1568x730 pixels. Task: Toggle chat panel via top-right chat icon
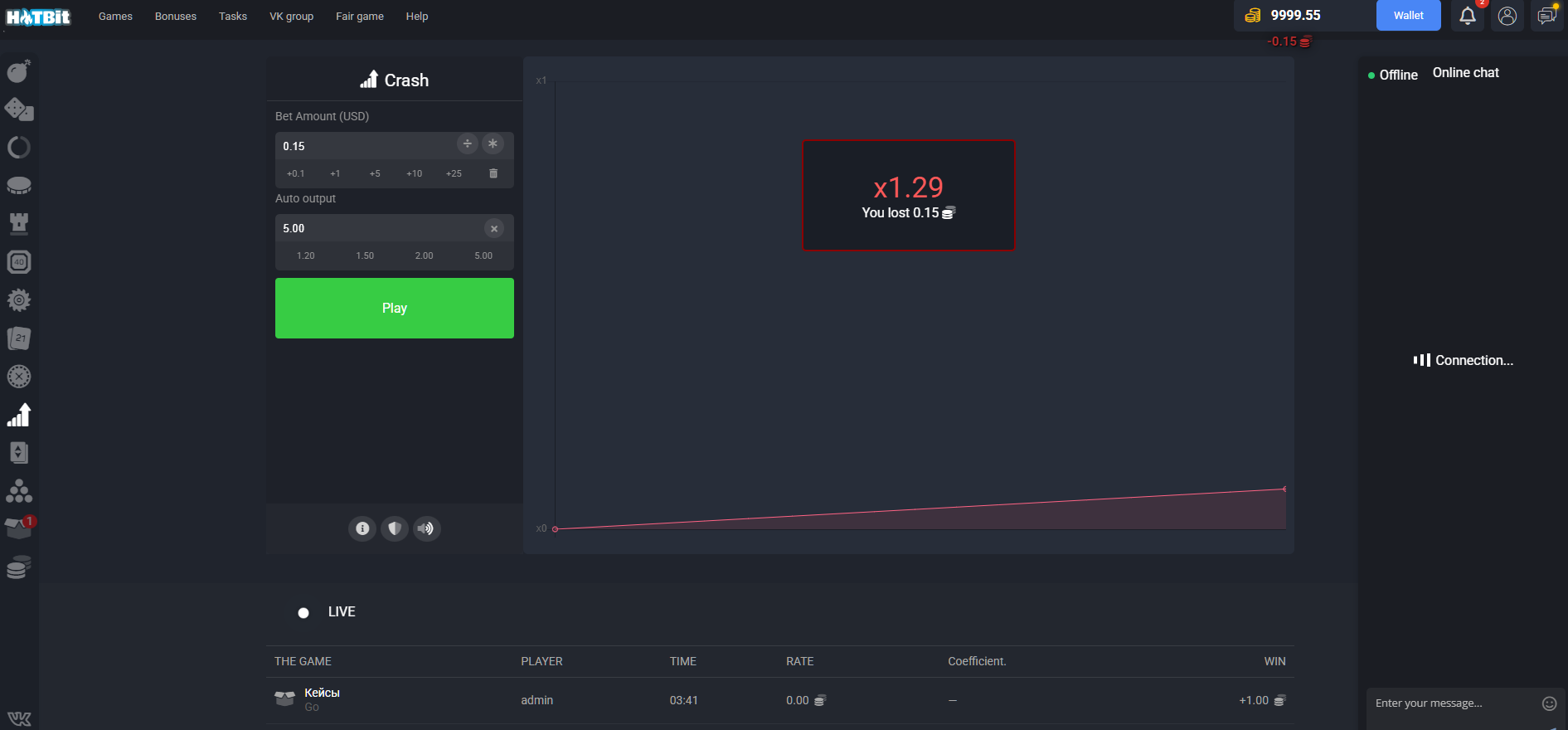click(x=1546, y=16)
